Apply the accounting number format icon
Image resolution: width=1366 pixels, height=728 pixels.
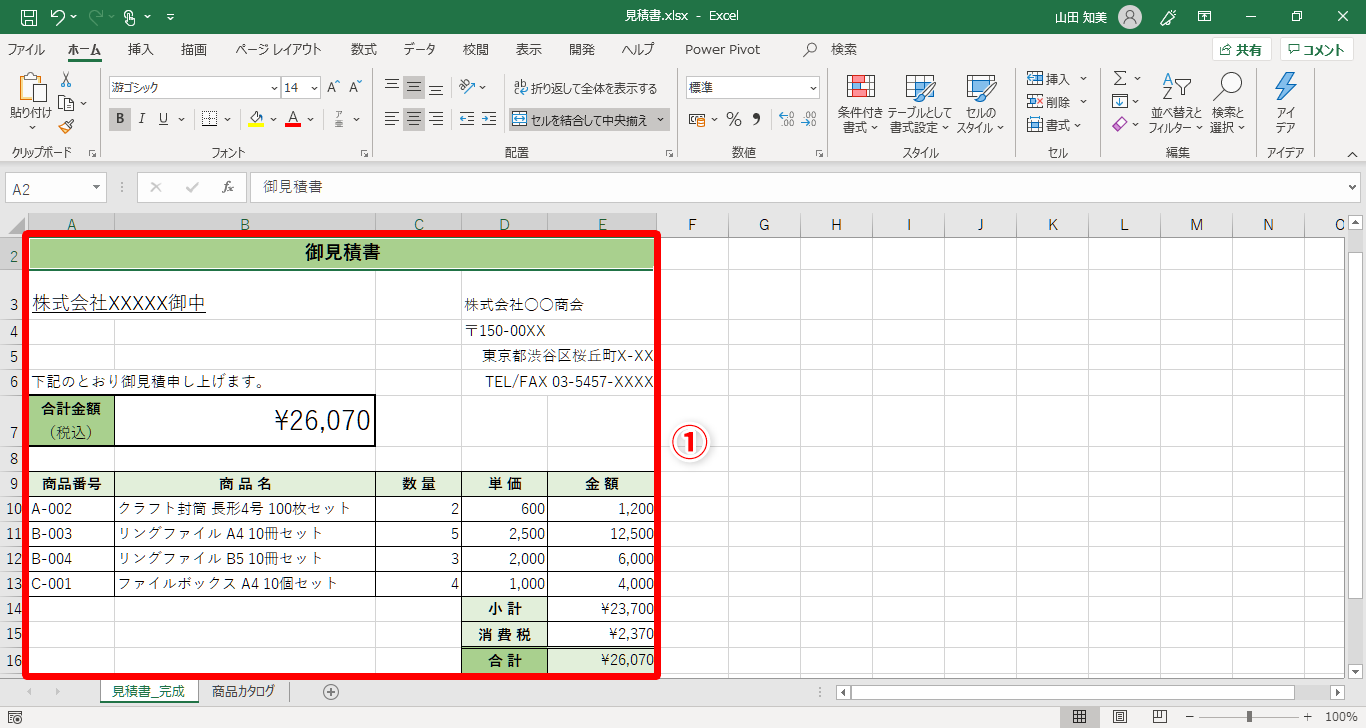click(x=697, y=119)
